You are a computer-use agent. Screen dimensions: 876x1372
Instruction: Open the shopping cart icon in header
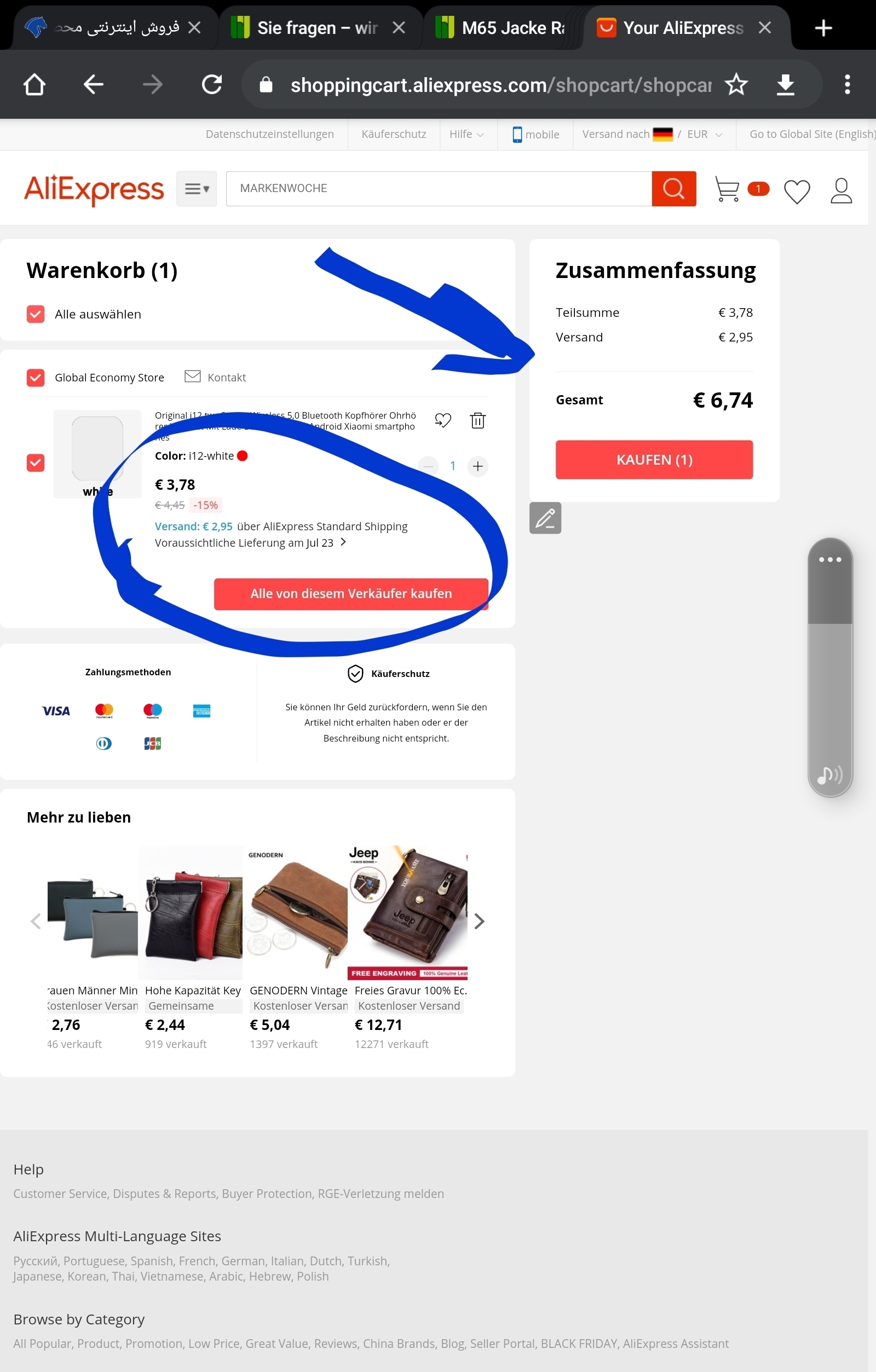point(727,189)
